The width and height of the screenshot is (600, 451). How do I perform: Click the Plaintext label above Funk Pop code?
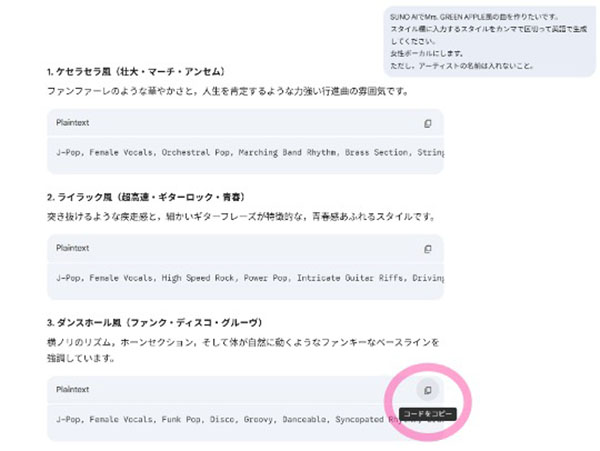[73, 390]
